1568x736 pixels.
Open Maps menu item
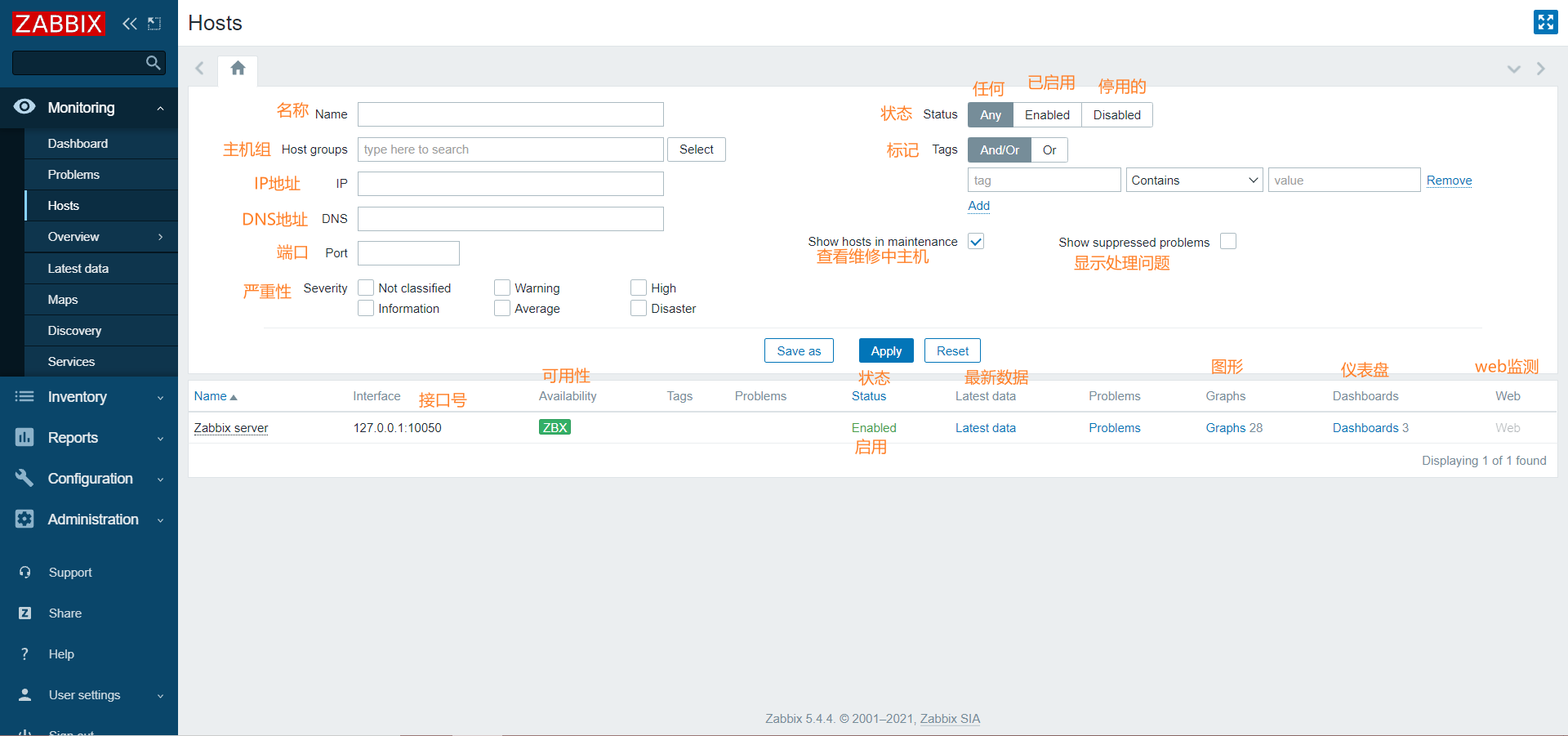coord(101,300)
